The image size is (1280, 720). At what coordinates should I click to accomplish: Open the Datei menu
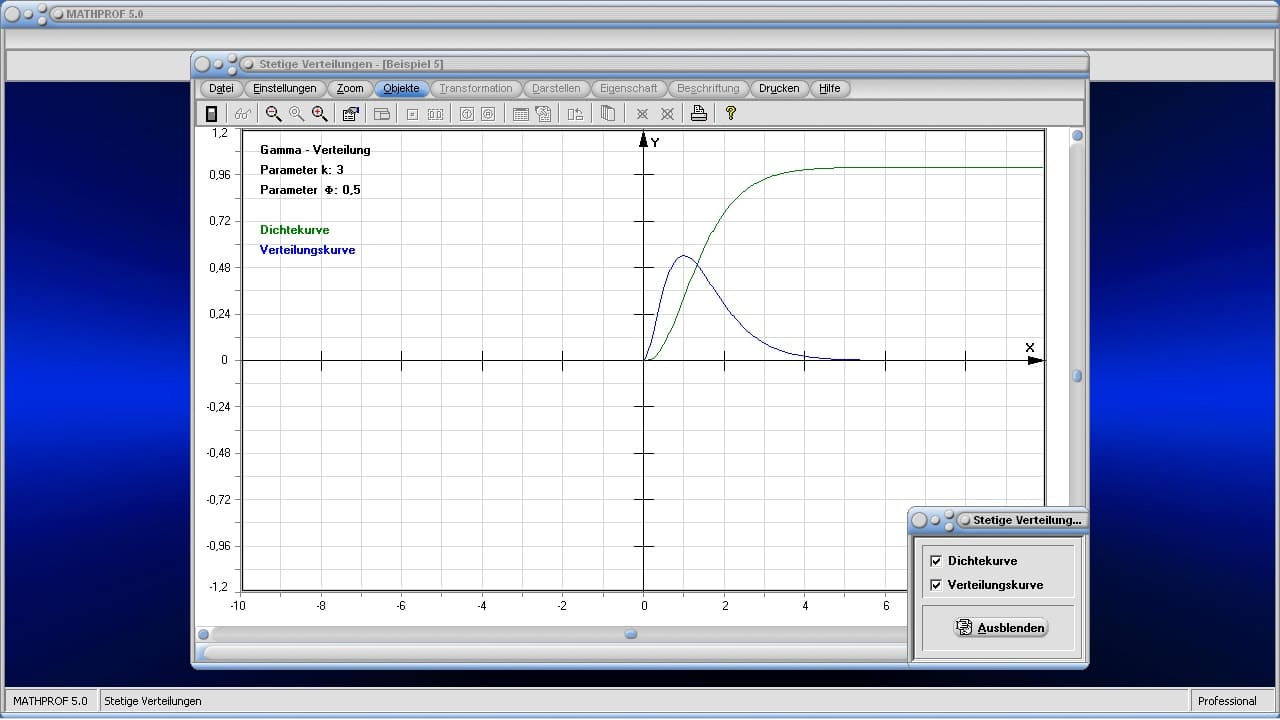pyautogui.click(x=221, y=88)
